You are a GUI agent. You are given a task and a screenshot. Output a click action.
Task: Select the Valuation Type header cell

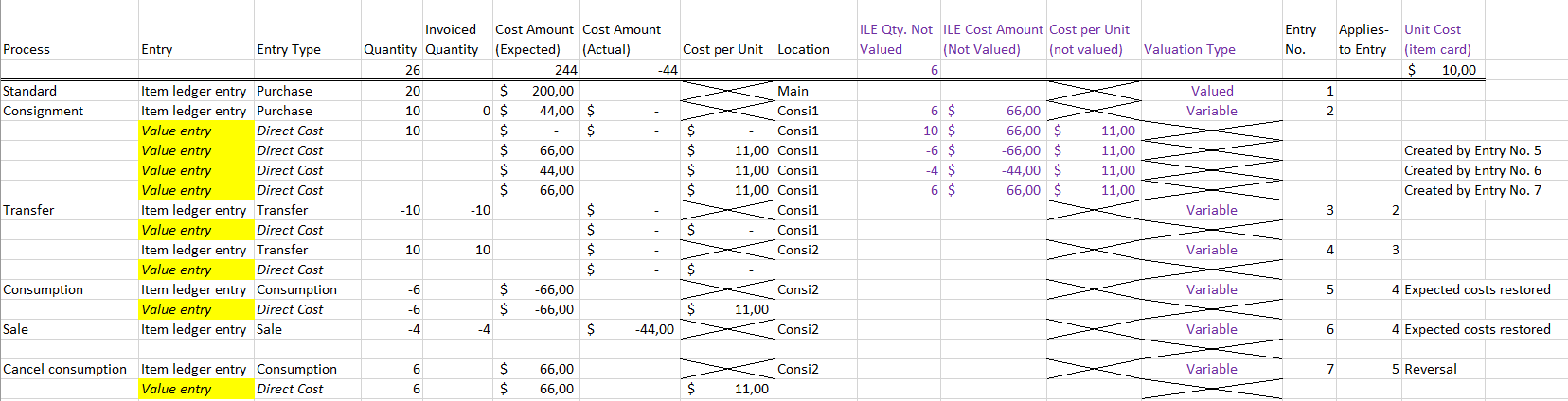(x=1189, y=49)
